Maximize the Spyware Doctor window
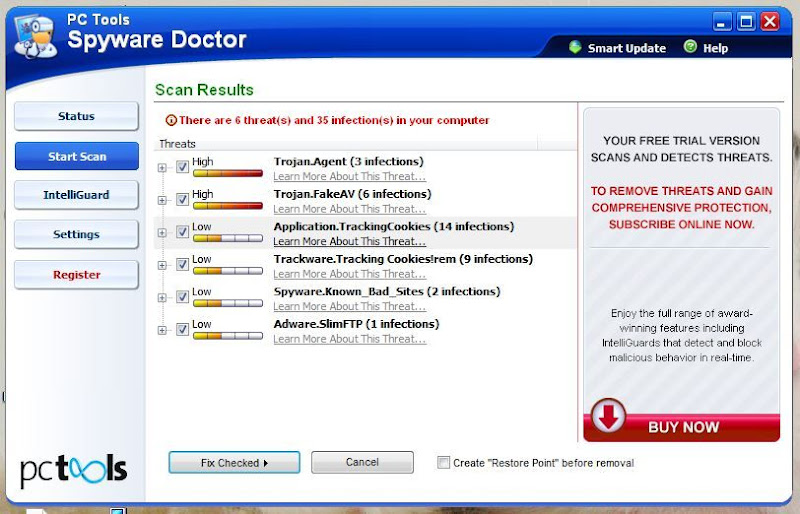 (746, 22)
